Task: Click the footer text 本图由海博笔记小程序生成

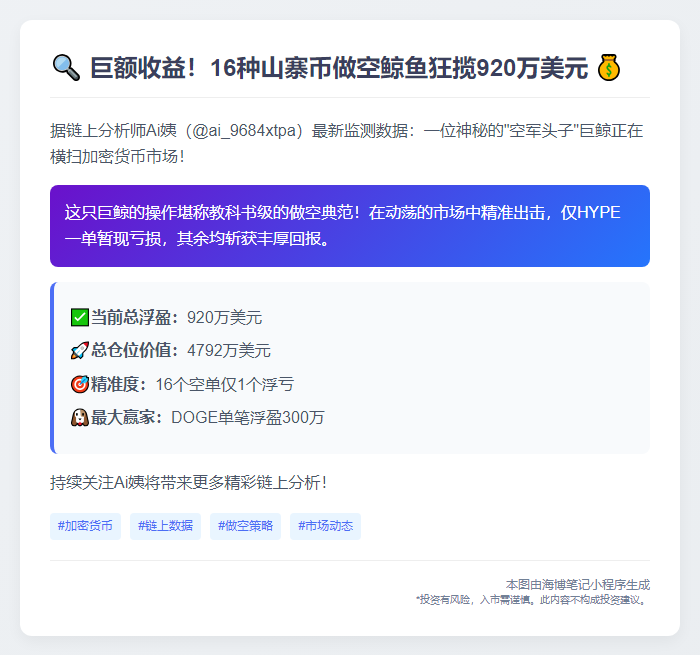Action: (x=578, y=584)
